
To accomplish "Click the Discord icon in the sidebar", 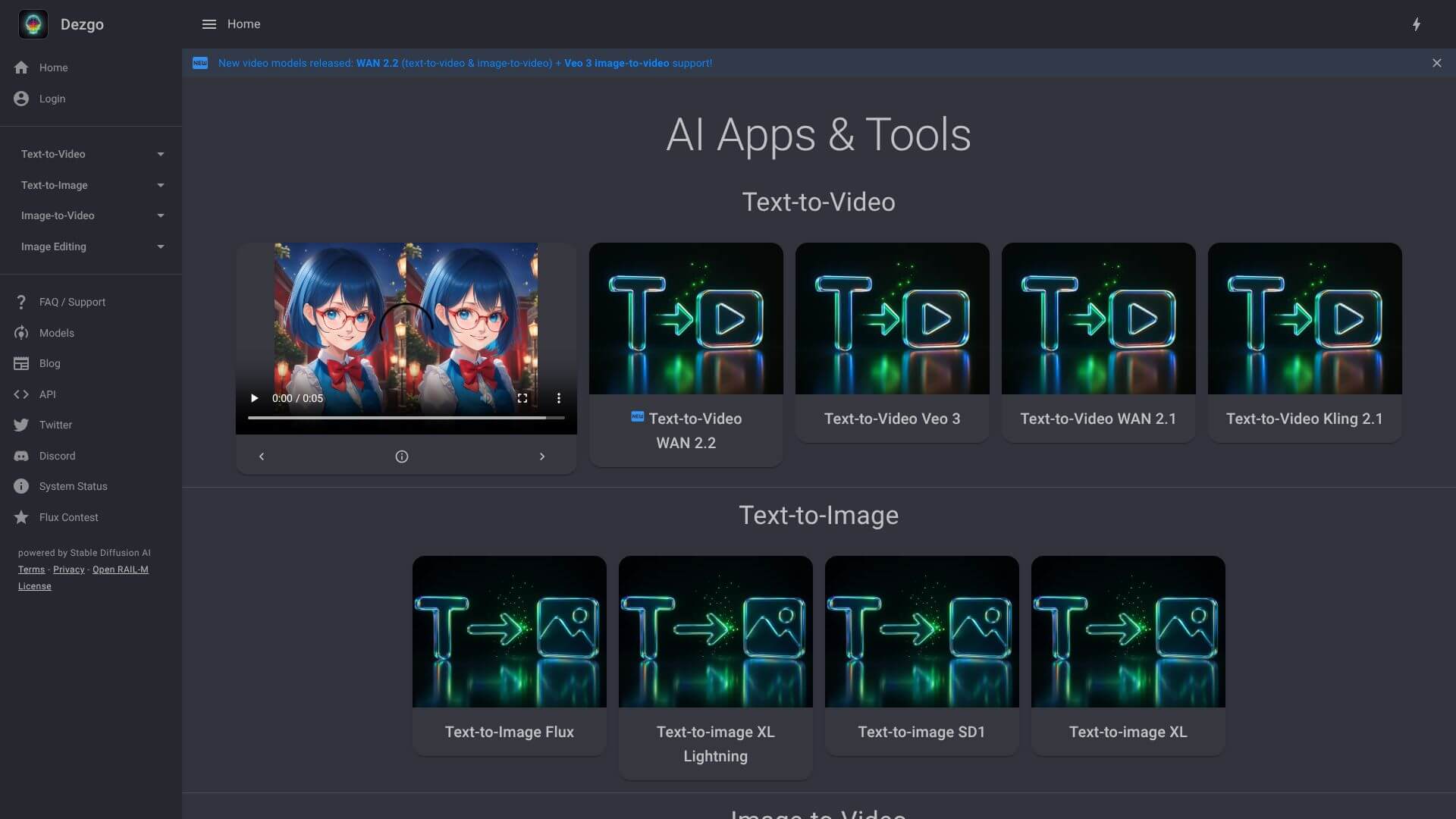I will (x=21, y=456).
